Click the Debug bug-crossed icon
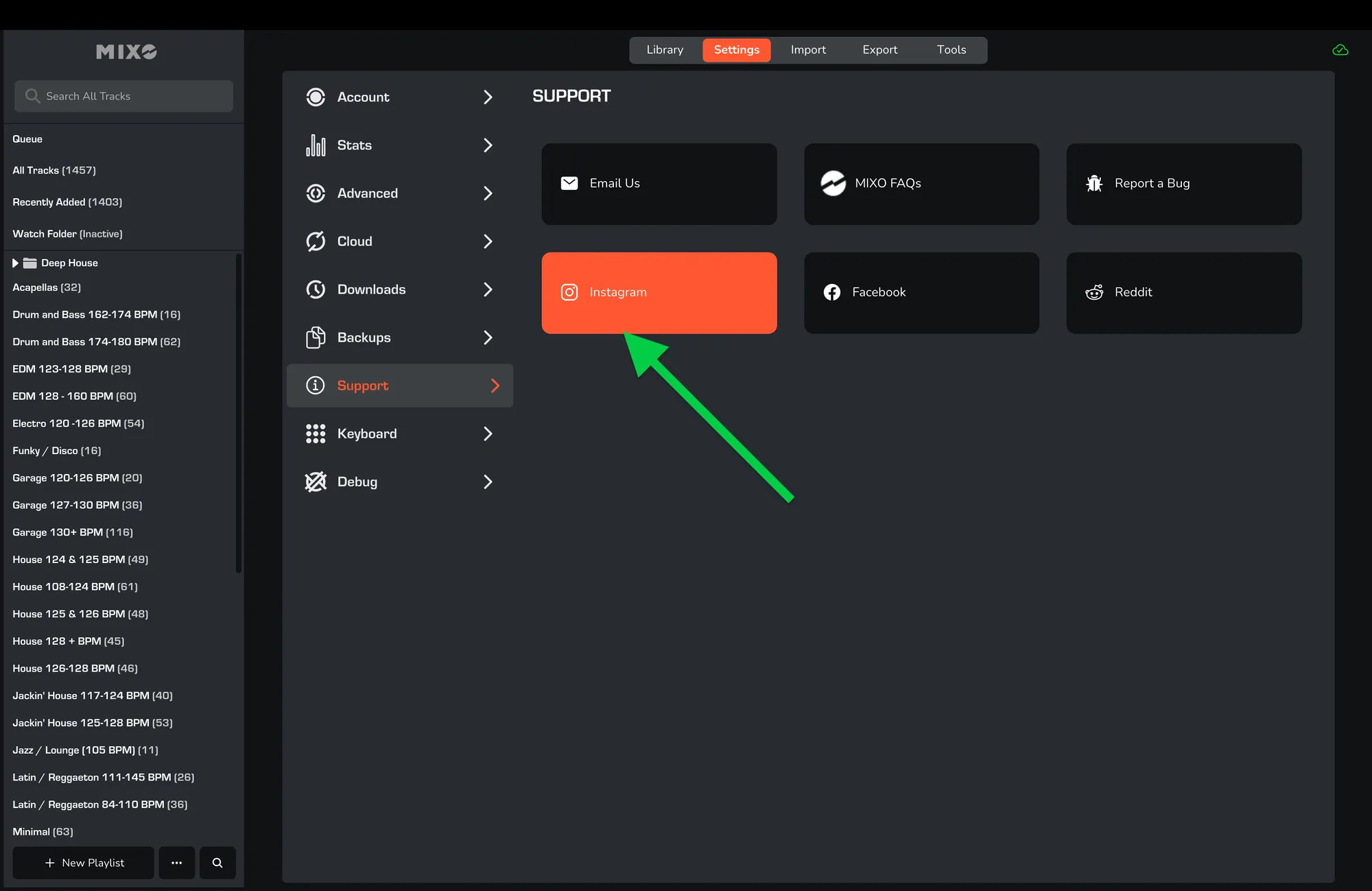The height and width of the screenshot is (891, 1372). [316, 482]
